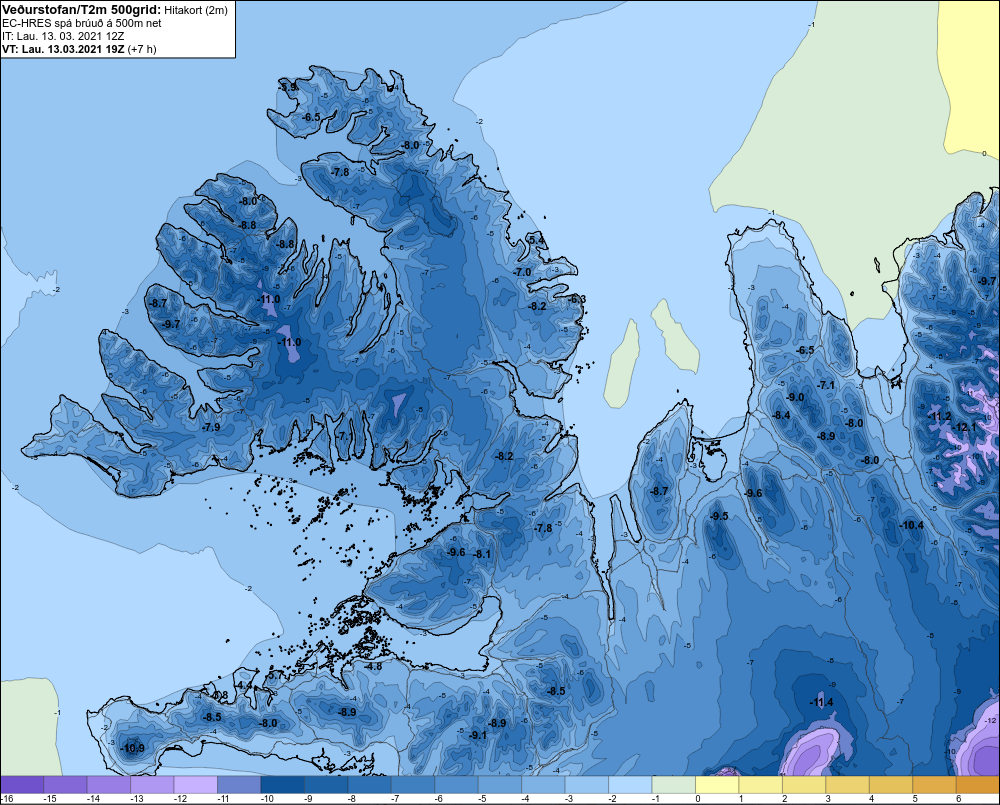This screenshot has width=1000, height=805.
Task: Click the legend swatch between -7 and -6
Action: pos(413,785)
